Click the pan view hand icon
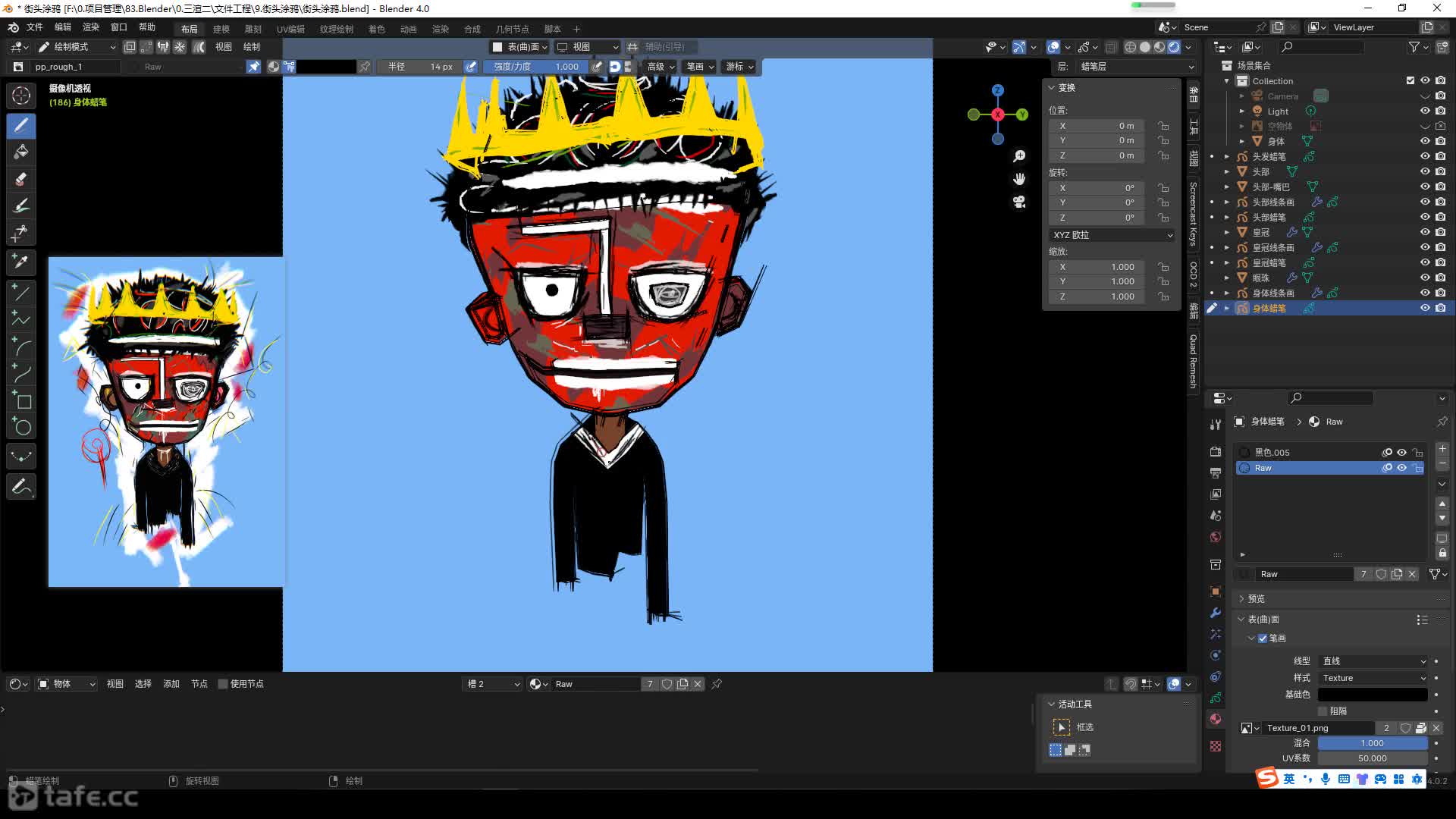The image size is (1456, 819). [x=1019, y=179]
